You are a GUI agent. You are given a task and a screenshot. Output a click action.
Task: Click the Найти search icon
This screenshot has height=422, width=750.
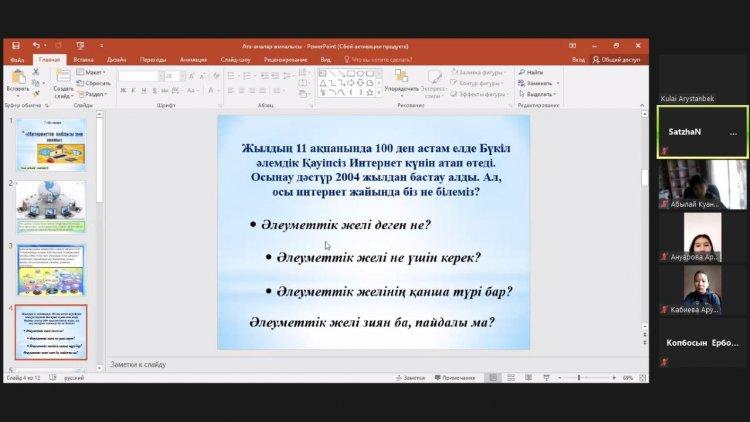point(531,72)
